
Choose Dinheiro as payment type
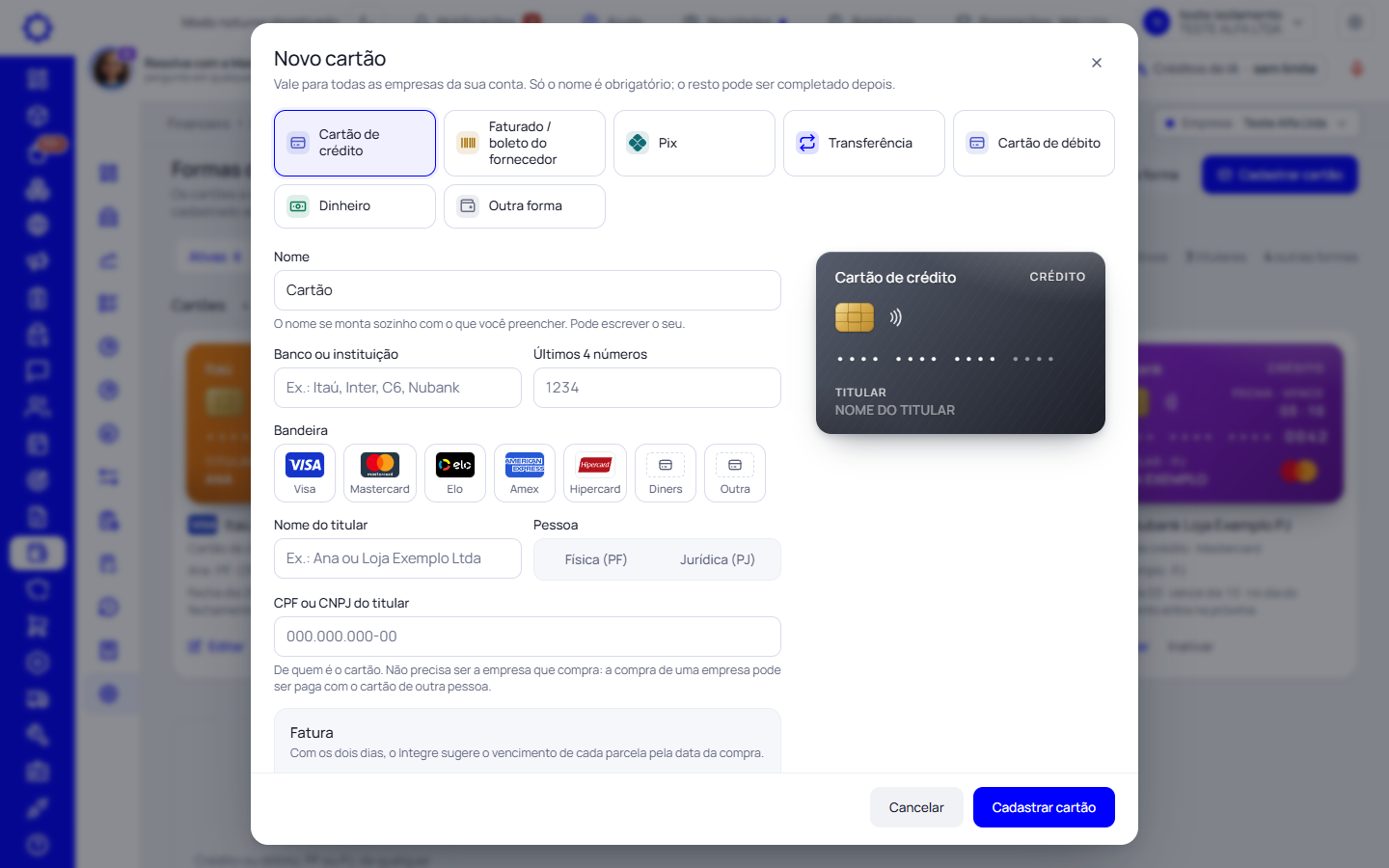coord(355,206)
